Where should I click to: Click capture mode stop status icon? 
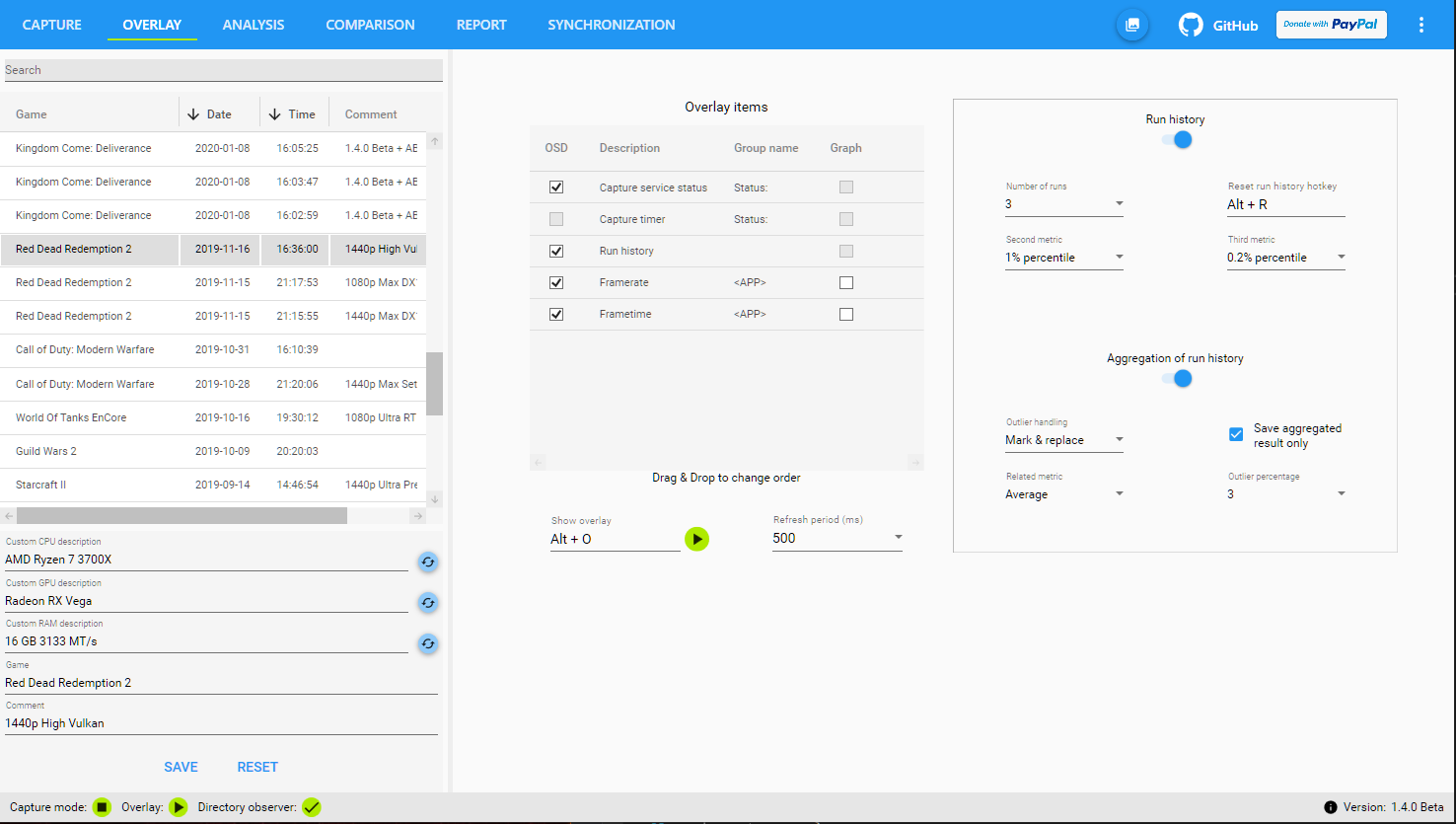click(102, 807)
